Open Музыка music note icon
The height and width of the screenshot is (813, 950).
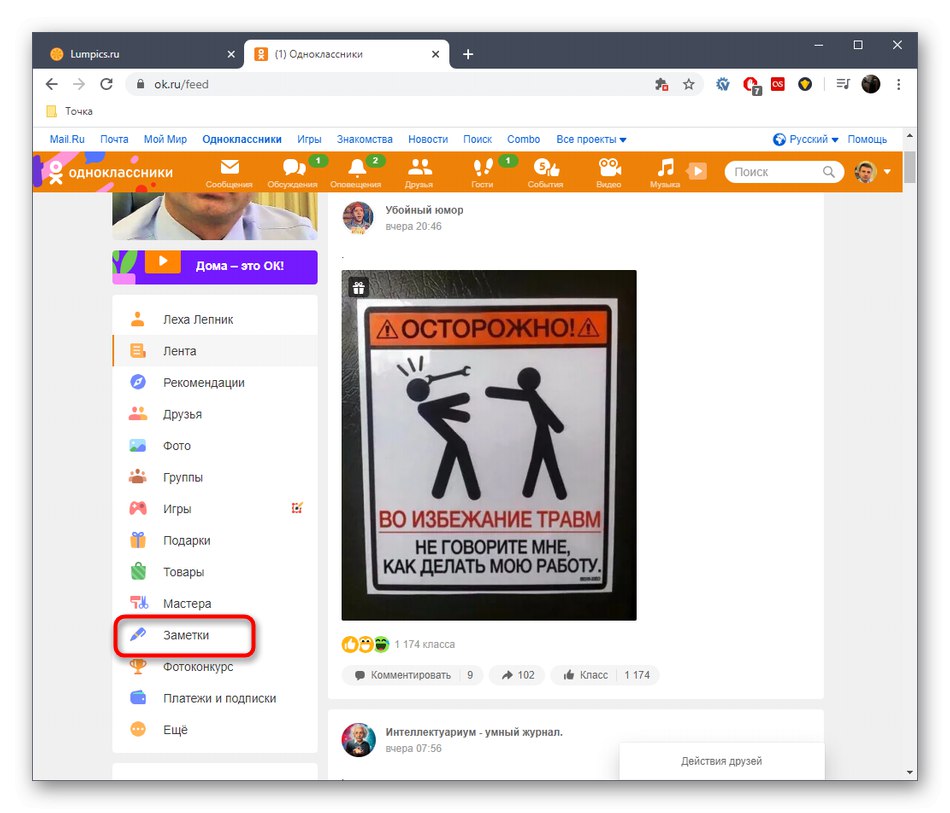(x=665, y=173)
